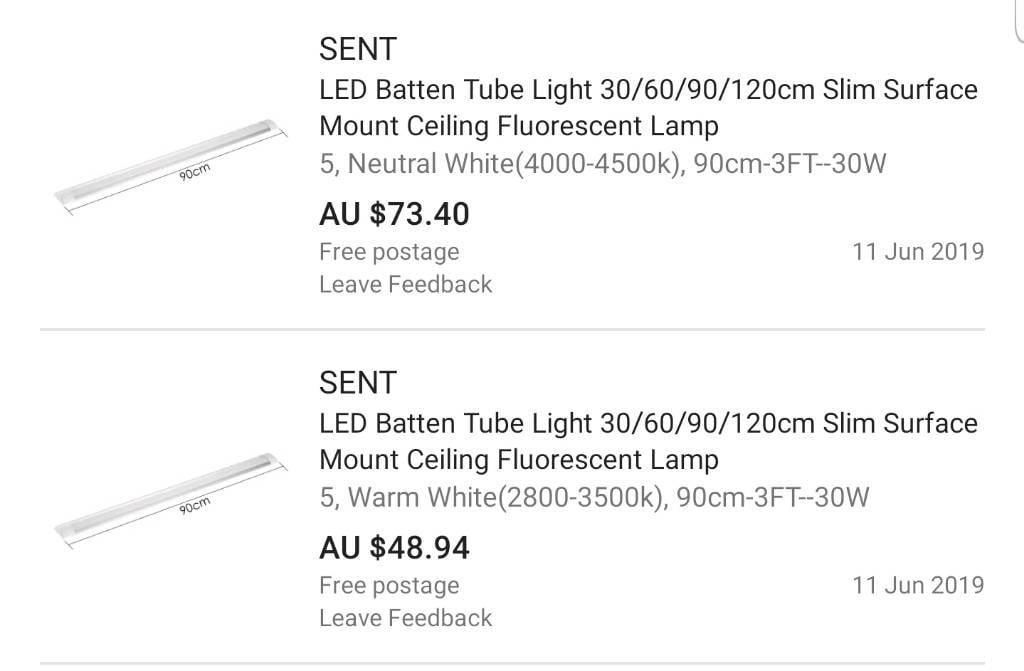Click the 11 Jun 2019 date of the second order
Viewport: 1024px width, 671px height.
[917, 585]
